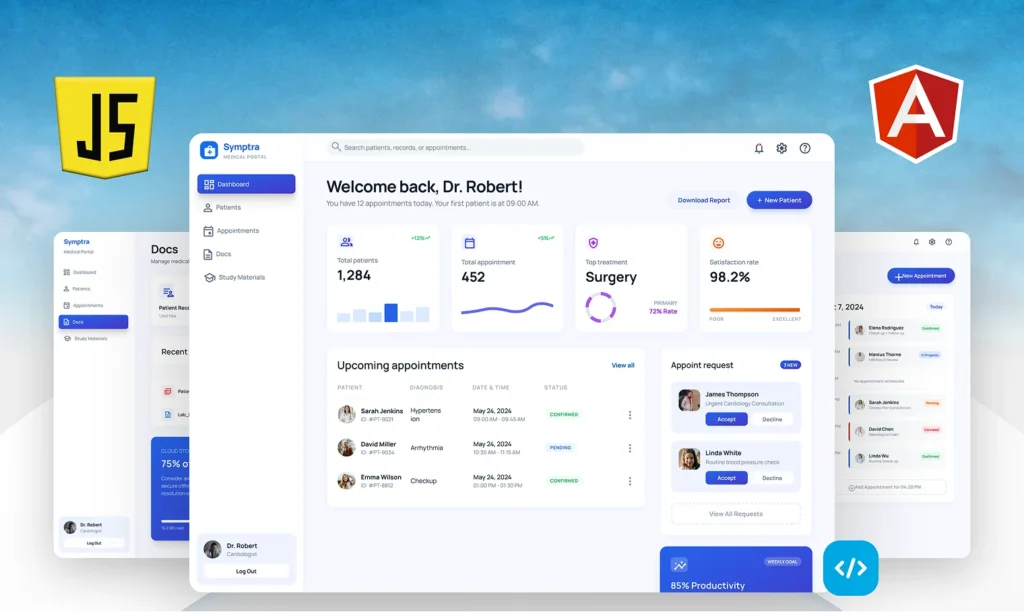This screenshot has width=1024, height=612.
Task: Click the Surgery 72% rate donut chart
Action: click(601, 307)
